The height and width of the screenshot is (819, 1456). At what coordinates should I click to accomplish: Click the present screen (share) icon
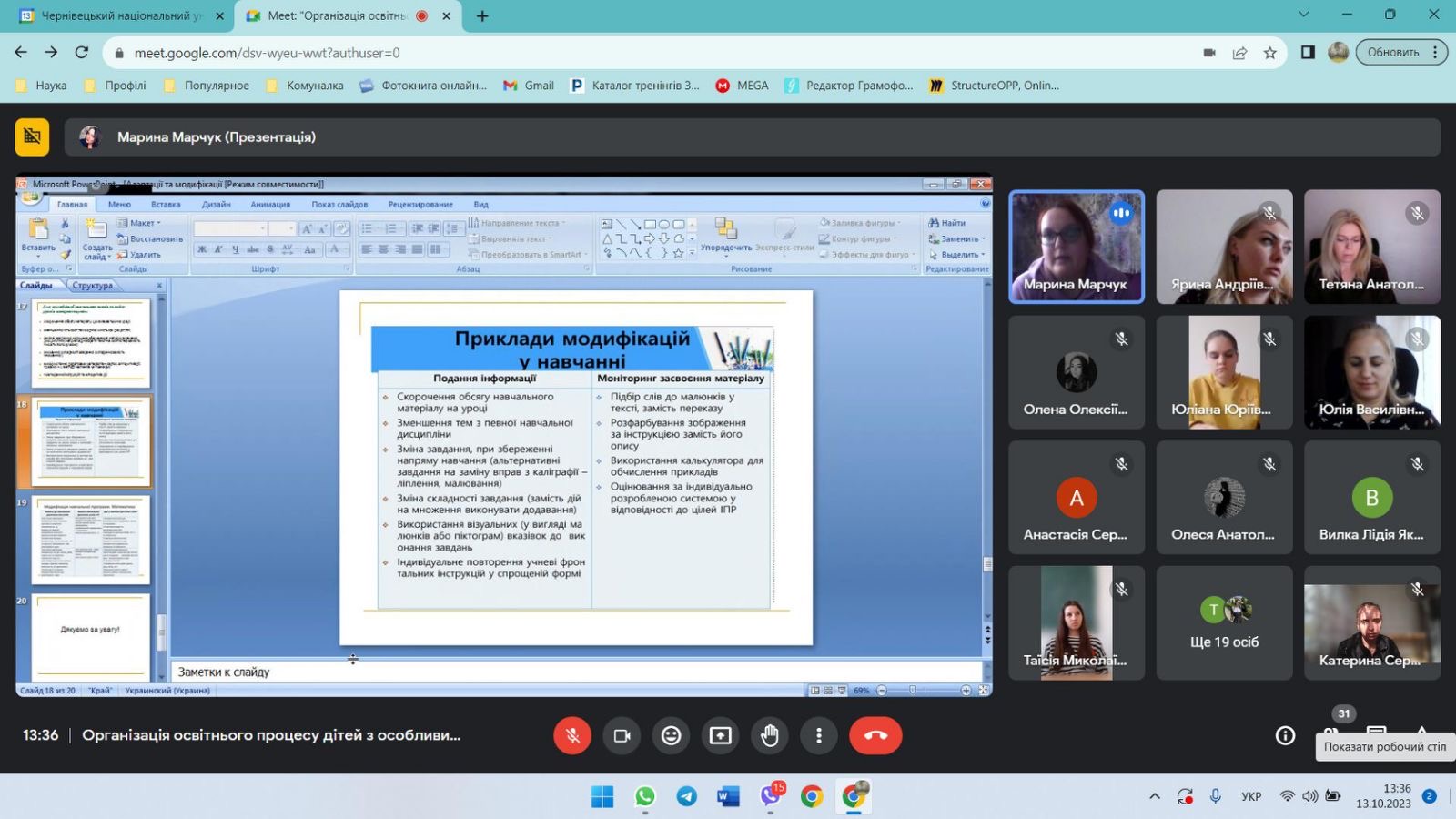(721, 735)
